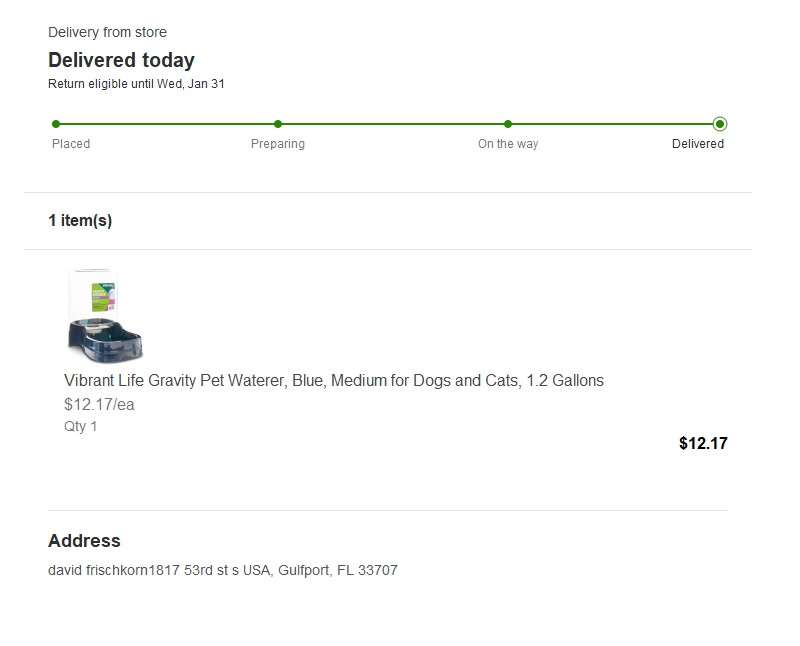Screen dimensions: 800x646
Task: Click the Gulfport delivery address line
Action: click(x=223, y=571)
